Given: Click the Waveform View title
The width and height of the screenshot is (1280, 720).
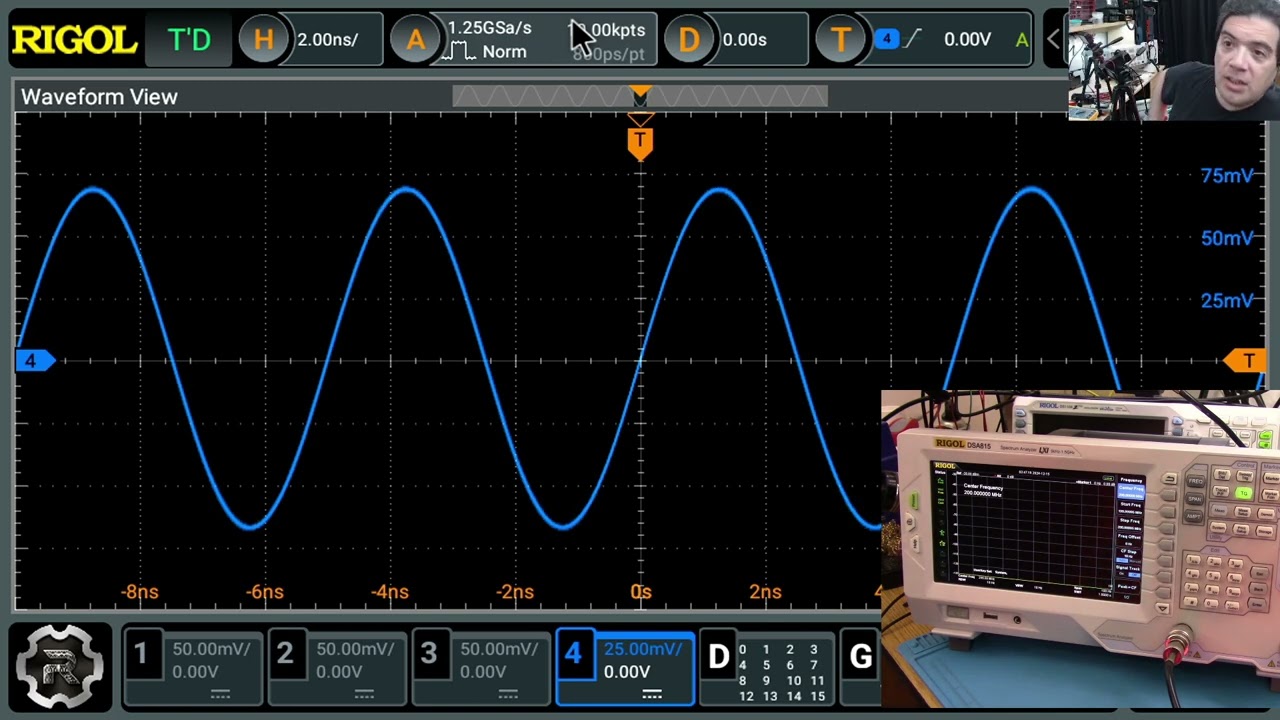Looking at the screenshot, I should pyautogui.click(x=99, y=97).
